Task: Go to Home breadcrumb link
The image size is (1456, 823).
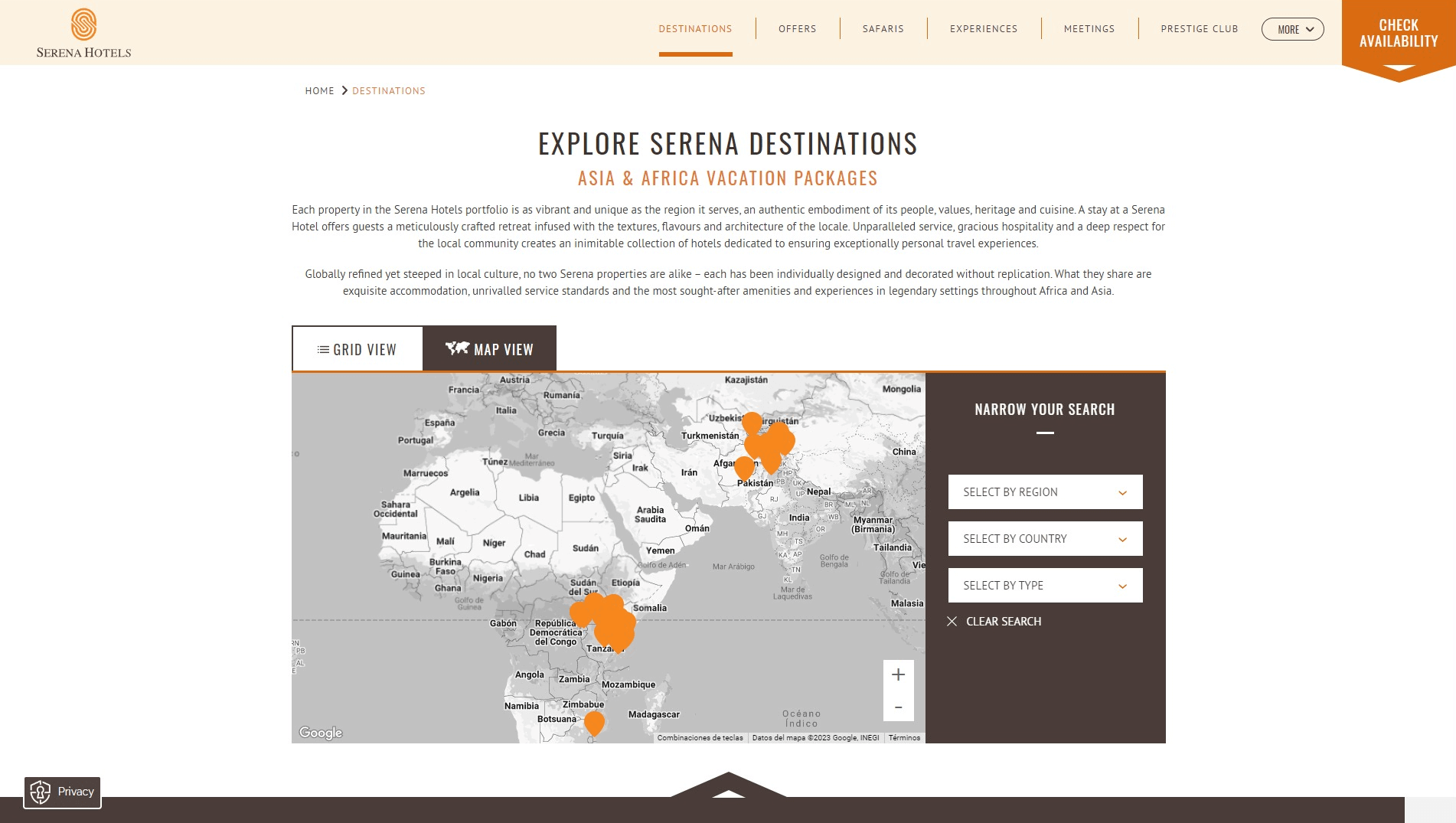Action: pos(319,91)
